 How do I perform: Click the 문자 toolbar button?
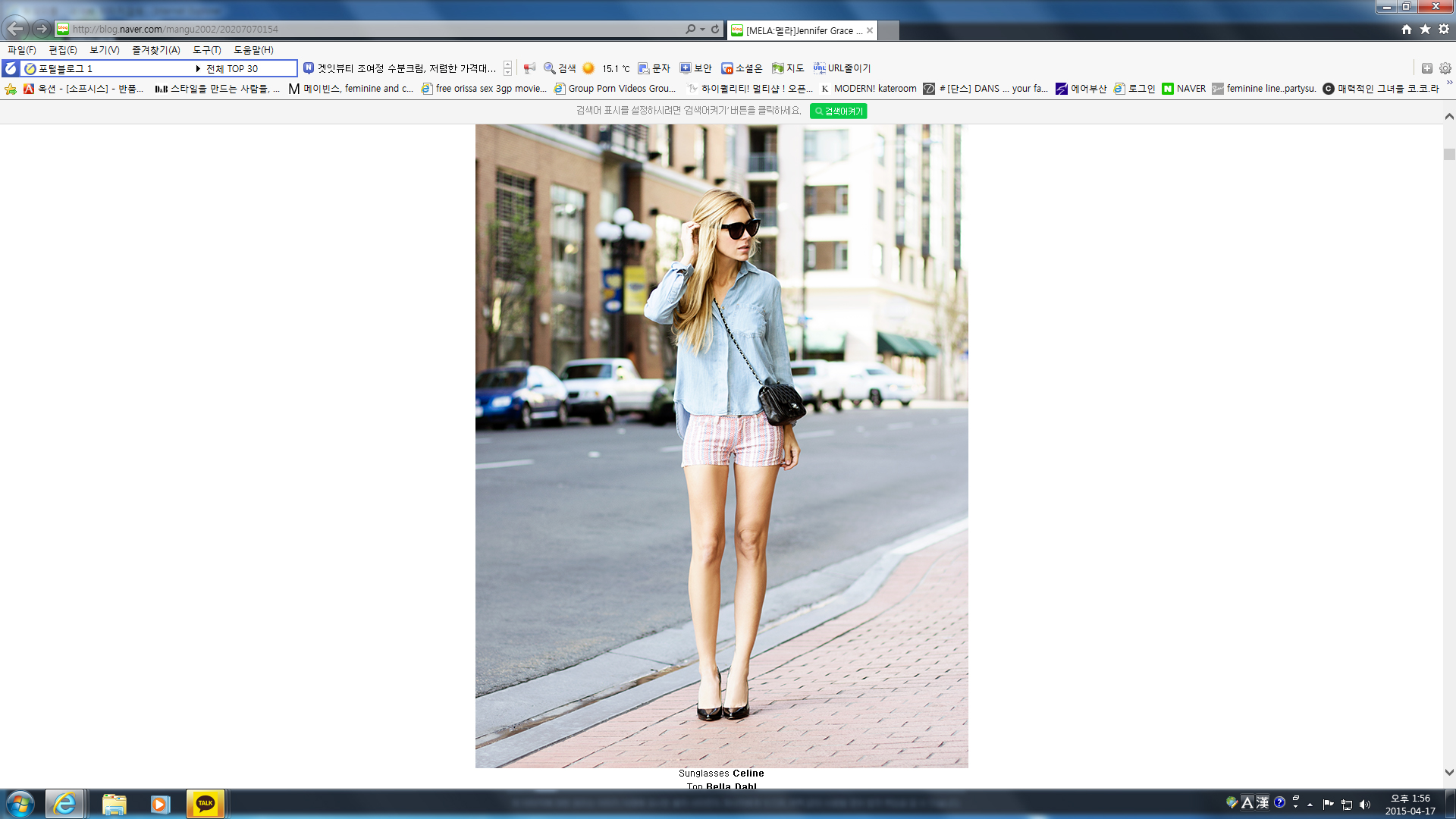tap(654, 68)
